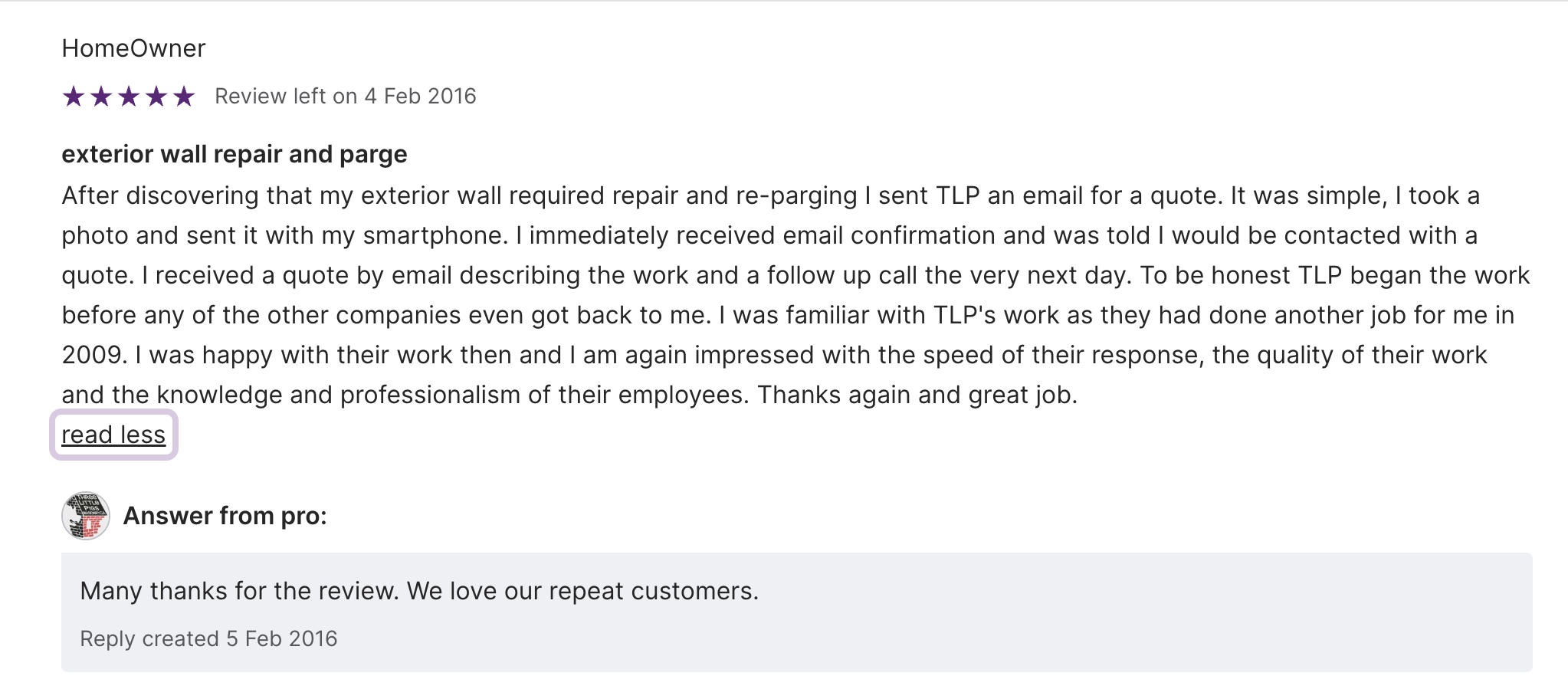Open the pro's circular logo avatar

pos(86,516)
